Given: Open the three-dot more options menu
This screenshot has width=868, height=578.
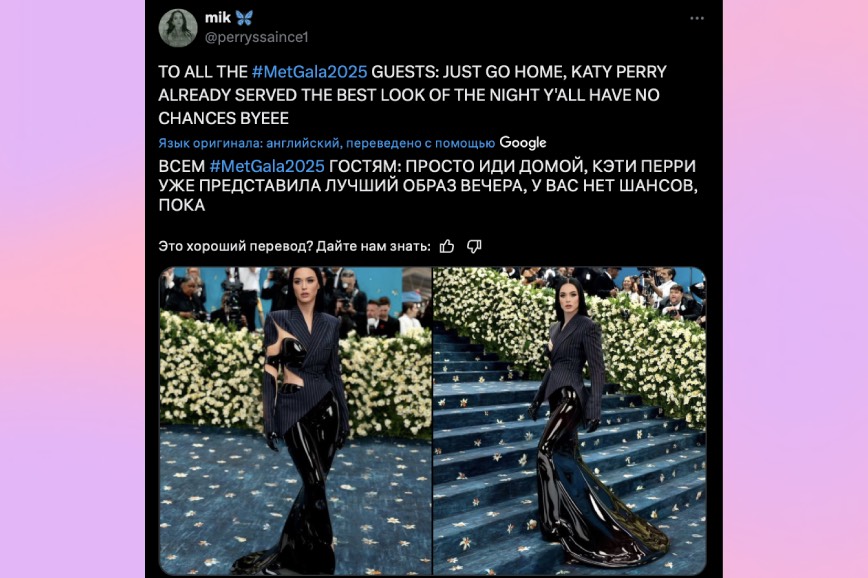Looking at the screenshot, I should coord(697,18).
